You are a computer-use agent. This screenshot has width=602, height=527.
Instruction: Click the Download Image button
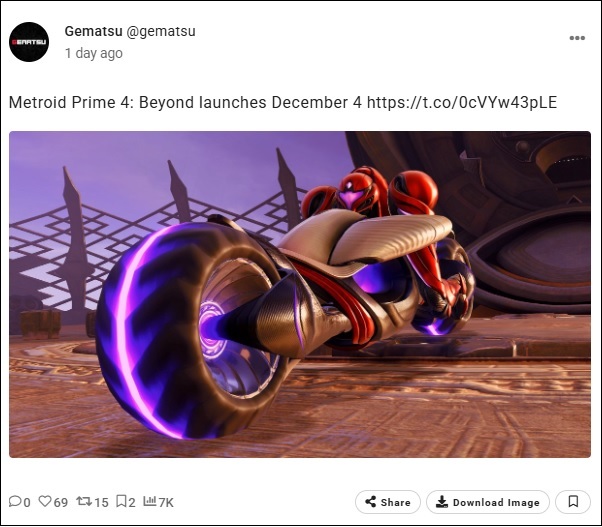pos(488,502)
